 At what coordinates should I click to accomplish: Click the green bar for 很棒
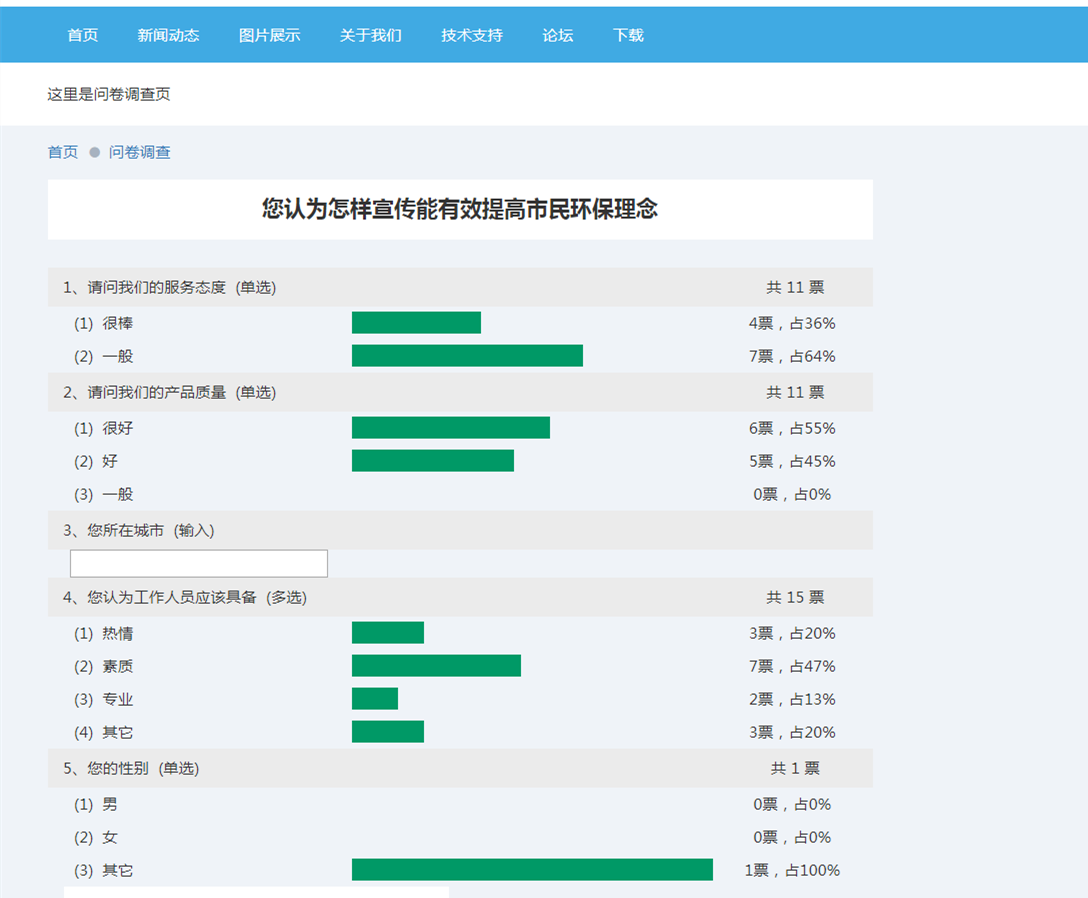coord(416,323)
